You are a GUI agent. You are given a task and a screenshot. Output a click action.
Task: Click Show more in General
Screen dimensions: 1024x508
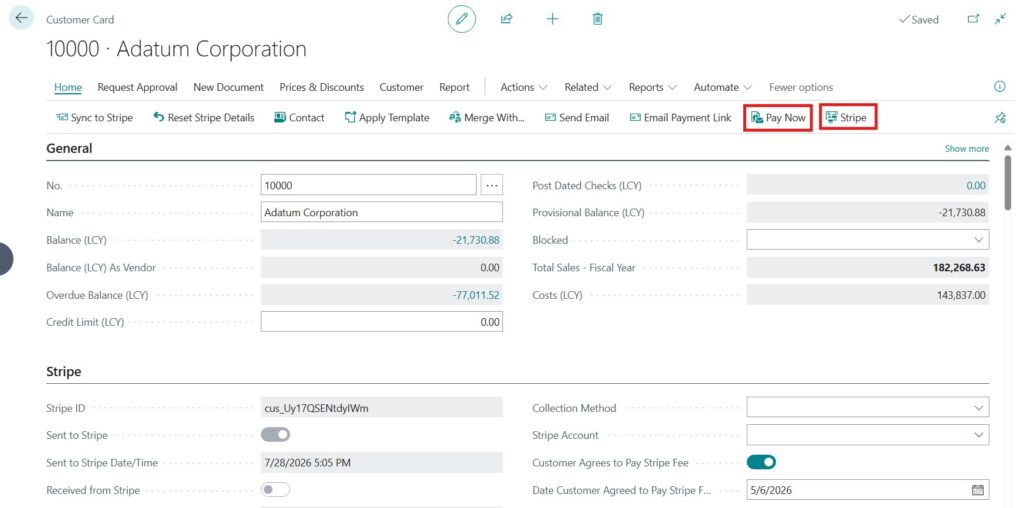[x=967, y=148]
